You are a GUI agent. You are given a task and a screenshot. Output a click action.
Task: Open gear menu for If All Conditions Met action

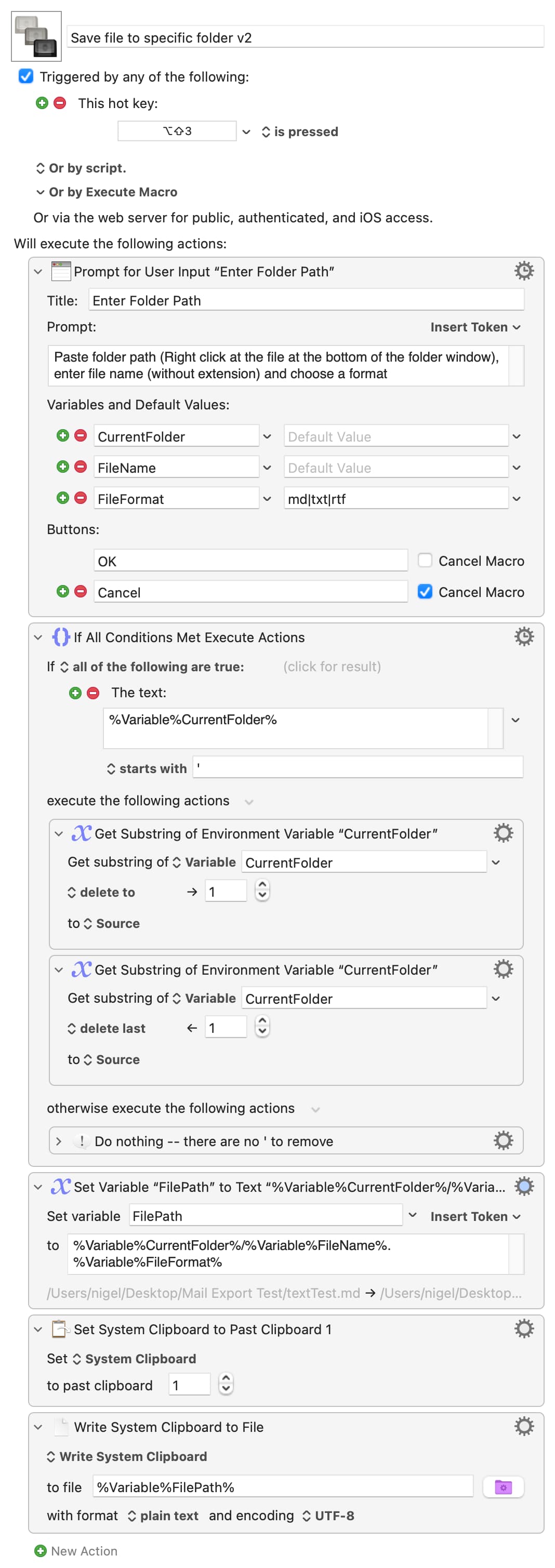coord(523,636)
